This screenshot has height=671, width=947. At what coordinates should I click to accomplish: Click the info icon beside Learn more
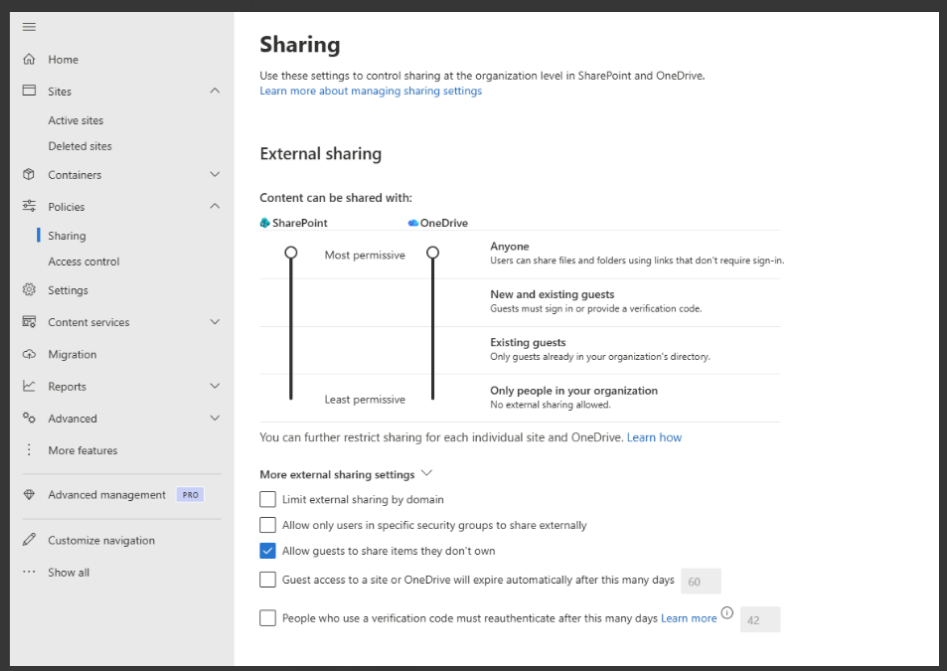727,613
